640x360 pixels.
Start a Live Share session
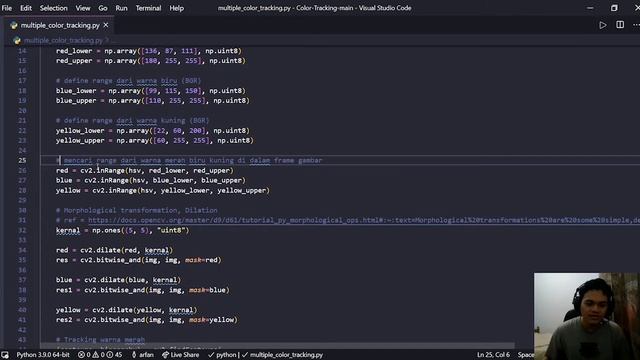[180, 355]
